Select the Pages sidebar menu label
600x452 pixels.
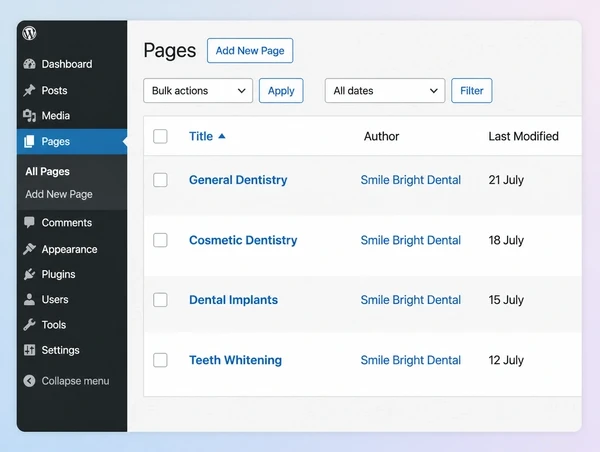56,142
